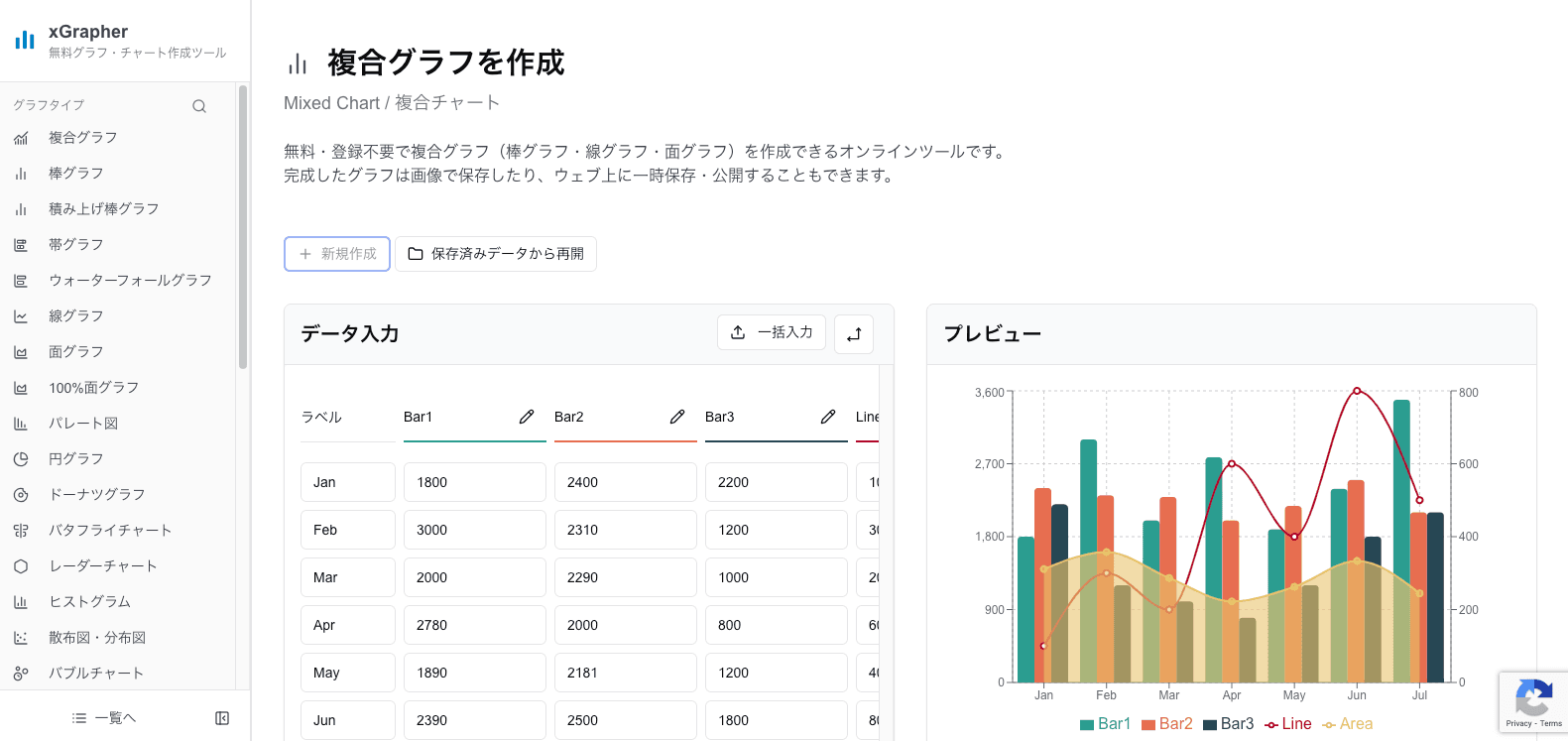This screenshot has width=1568, height=741.
Task: Click the sidebar vertical scrollbar
Action: [243, 226]
